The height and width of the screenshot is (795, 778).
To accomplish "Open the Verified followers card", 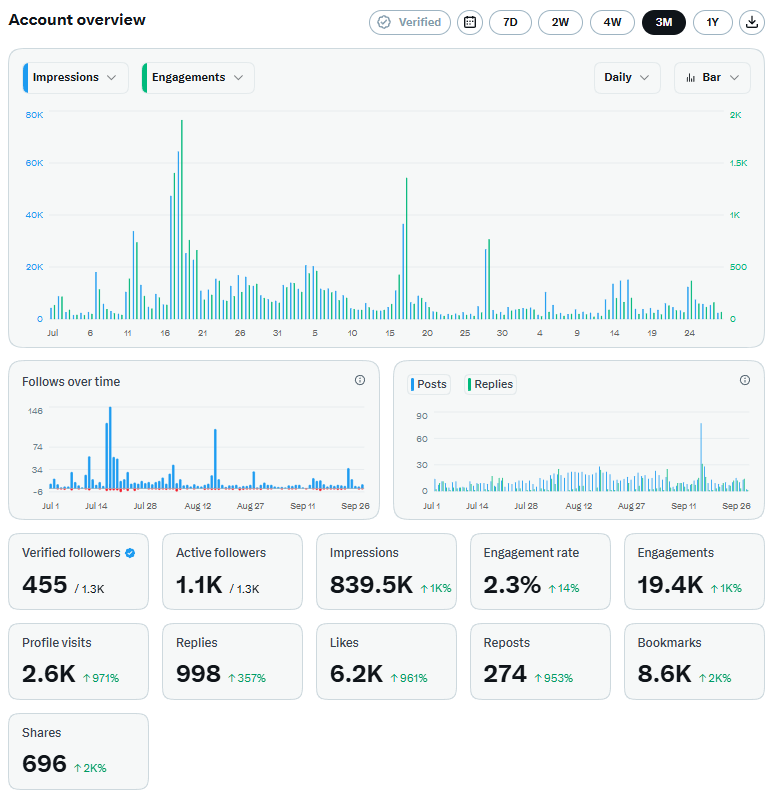I will [x=79, y=571].
